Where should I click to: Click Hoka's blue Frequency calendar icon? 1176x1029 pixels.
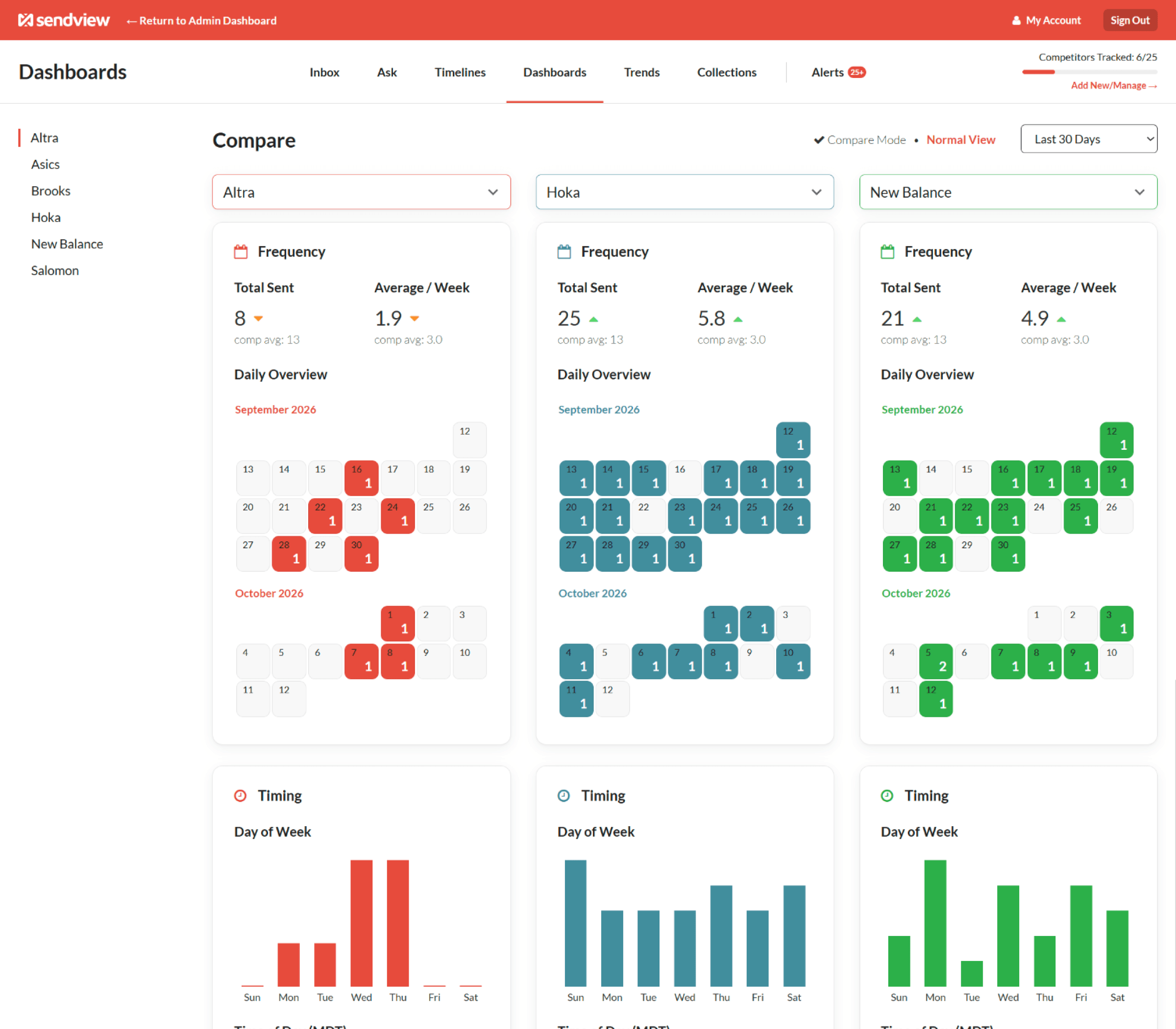click(564, 251)
